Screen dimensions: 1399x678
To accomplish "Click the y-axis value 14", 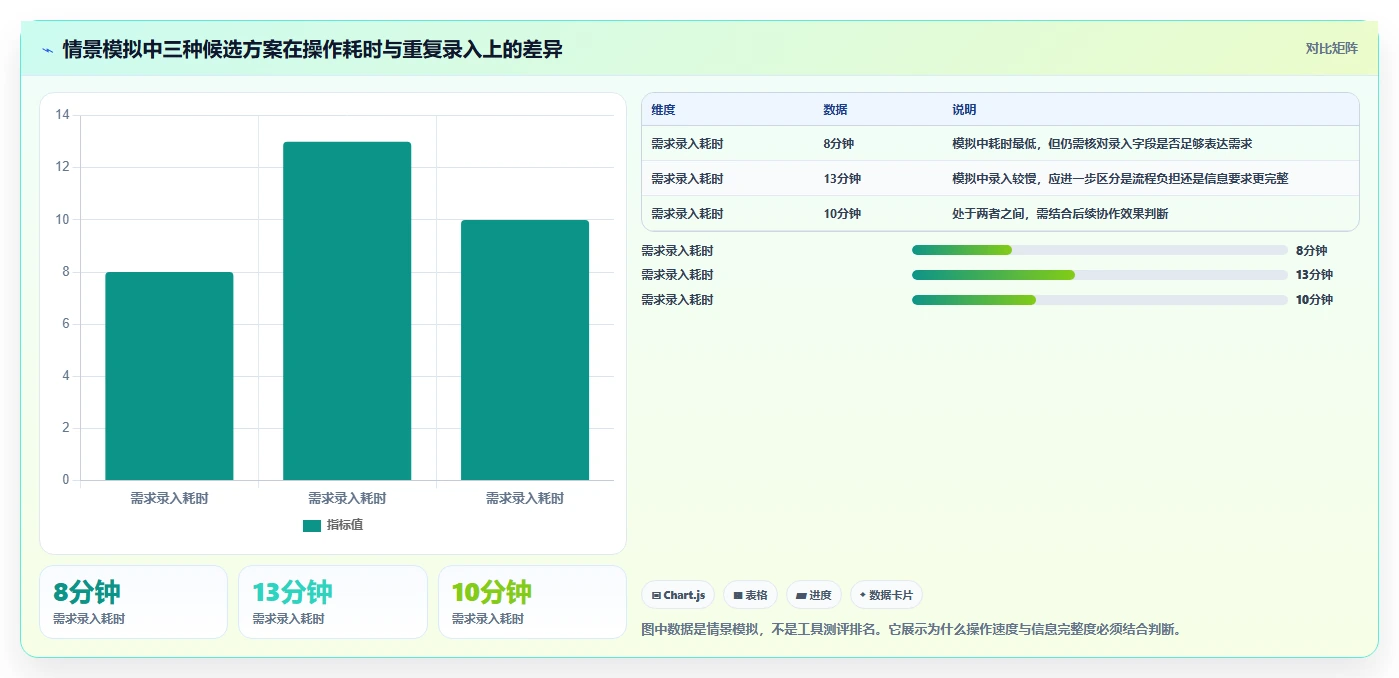I will click(63, 115).
